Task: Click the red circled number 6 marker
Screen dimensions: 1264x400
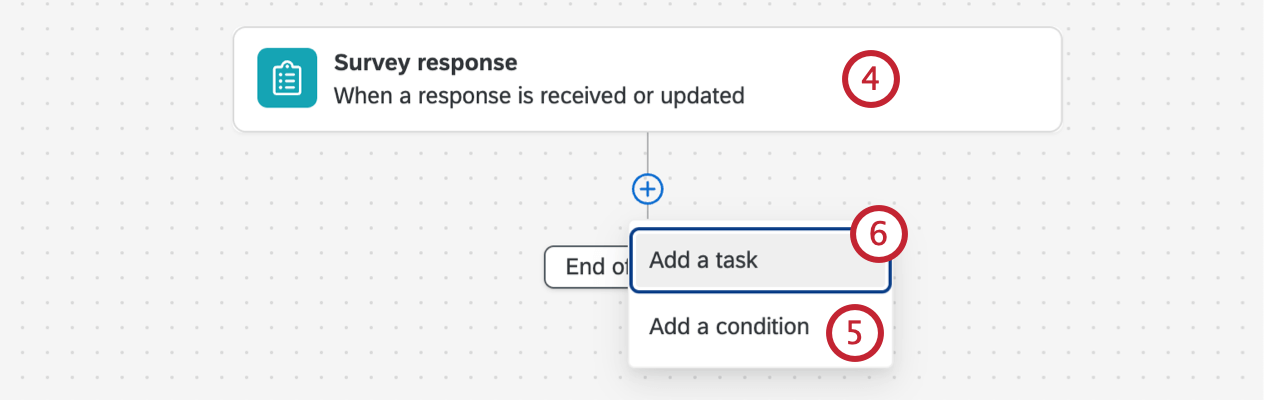Action: (878, 233)
